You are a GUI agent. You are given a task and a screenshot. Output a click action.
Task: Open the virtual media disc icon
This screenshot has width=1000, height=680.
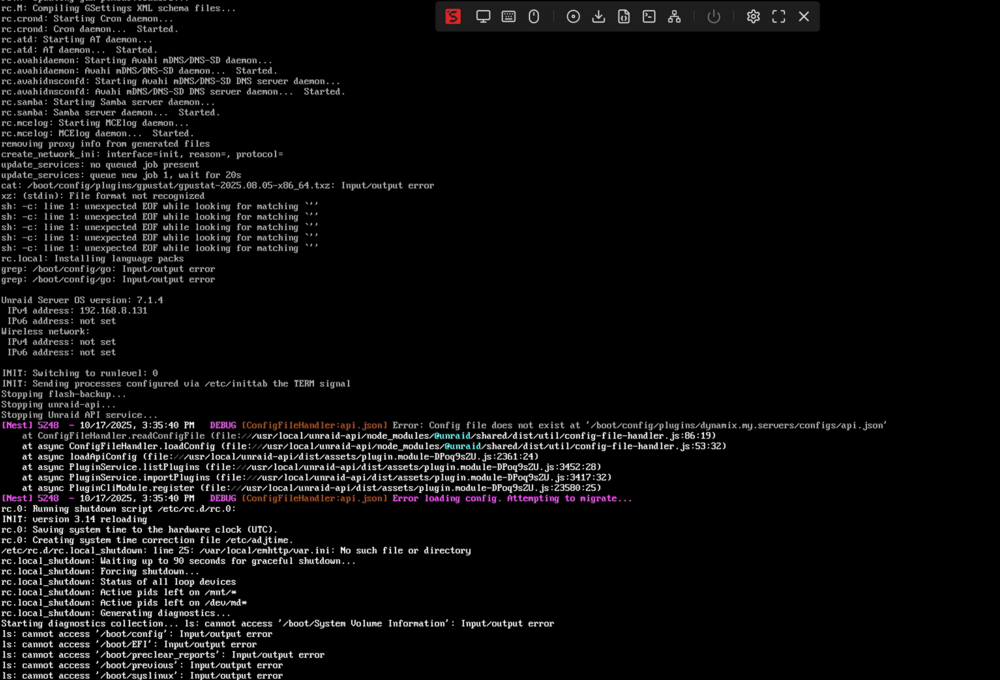[x=573, y=17]
